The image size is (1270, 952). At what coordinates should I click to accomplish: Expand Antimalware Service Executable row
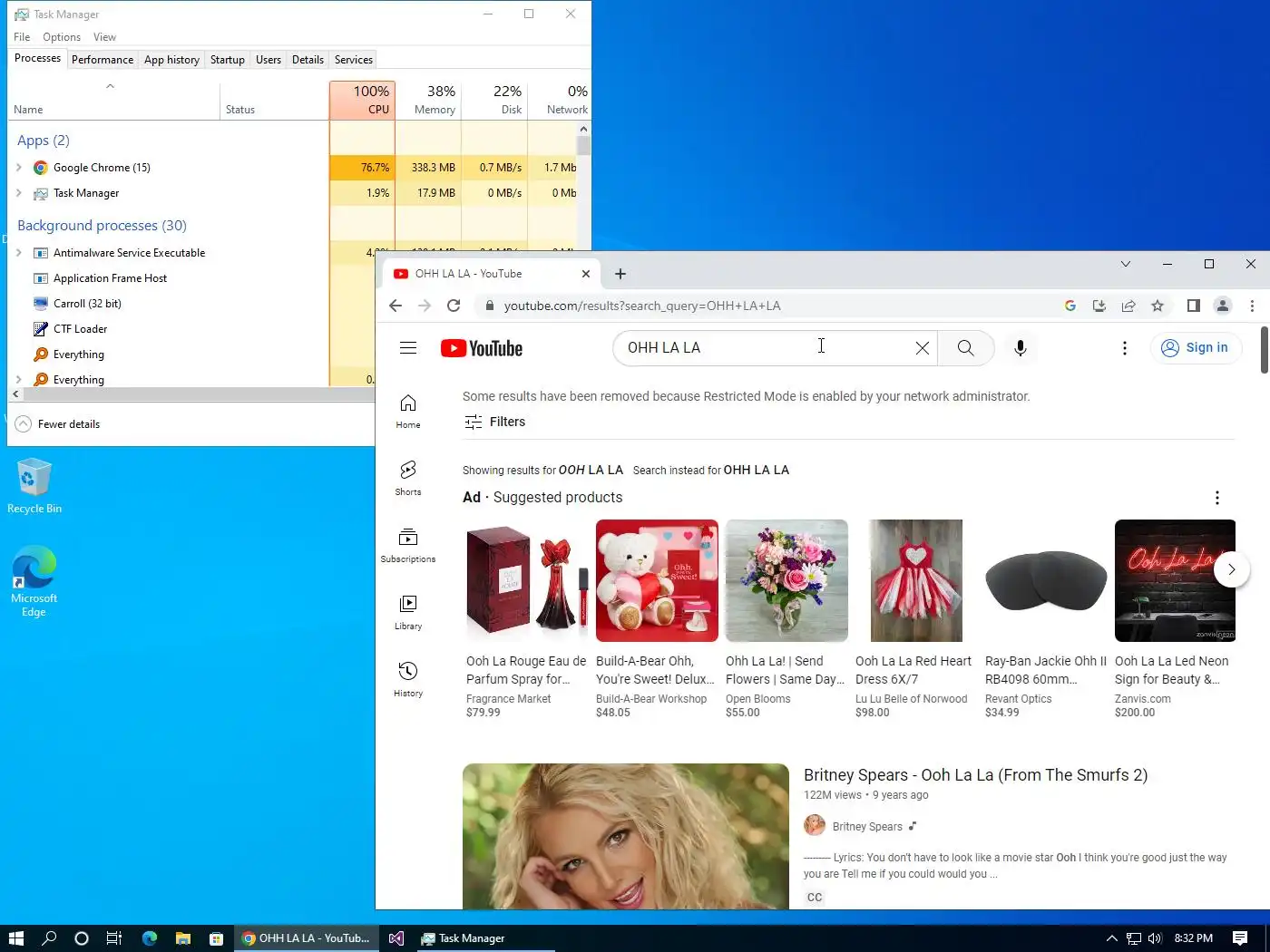point(19,253)
